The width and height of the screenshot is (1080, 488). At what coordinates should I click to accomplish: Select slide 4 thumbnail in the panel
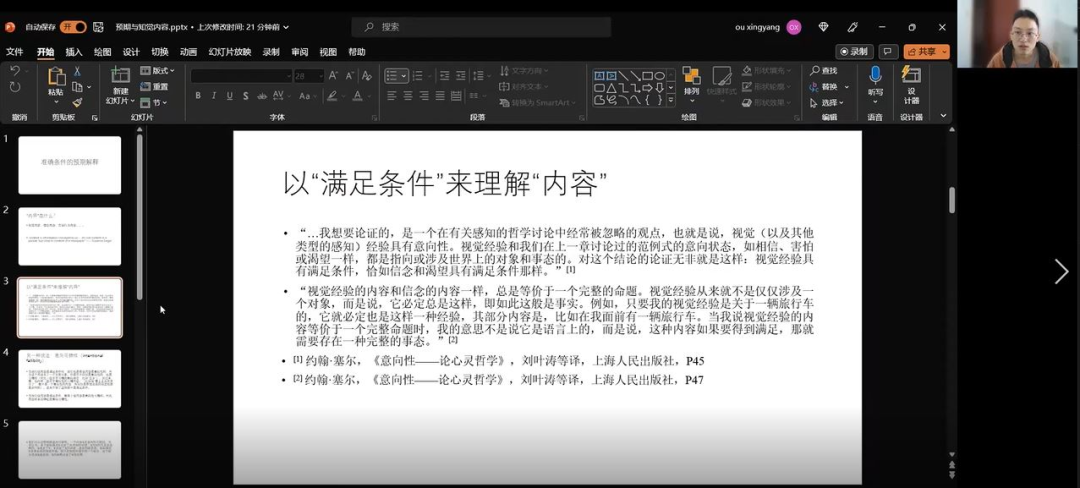(x=69, y=378)
